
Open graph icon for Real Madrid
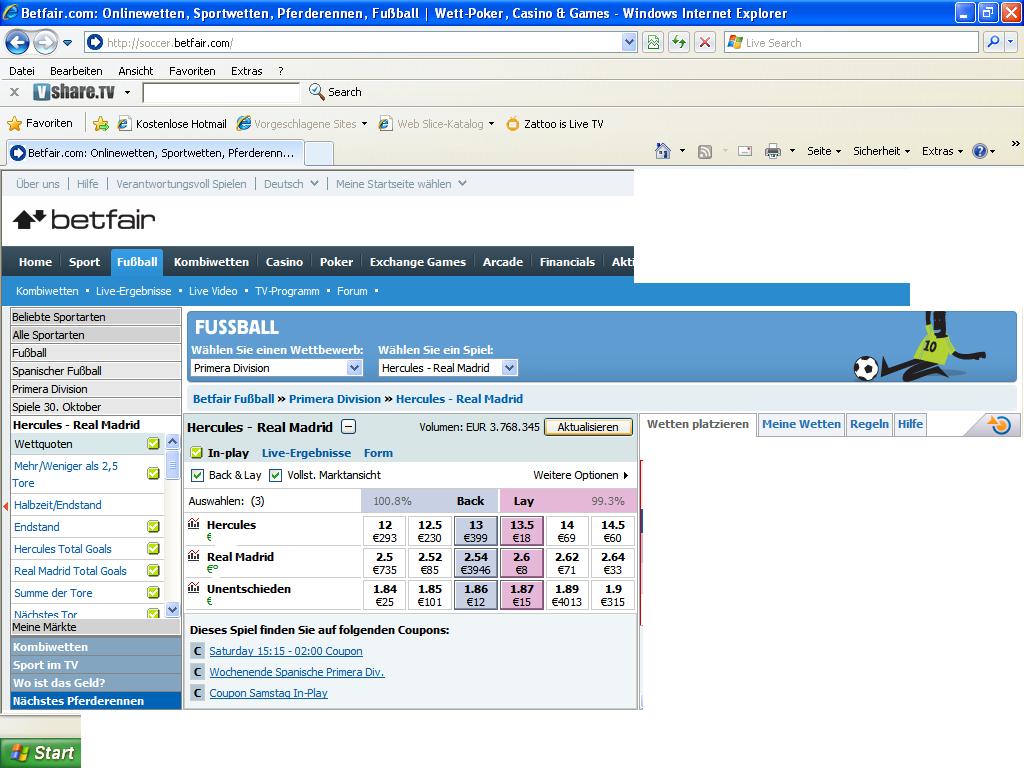[194, 555]
